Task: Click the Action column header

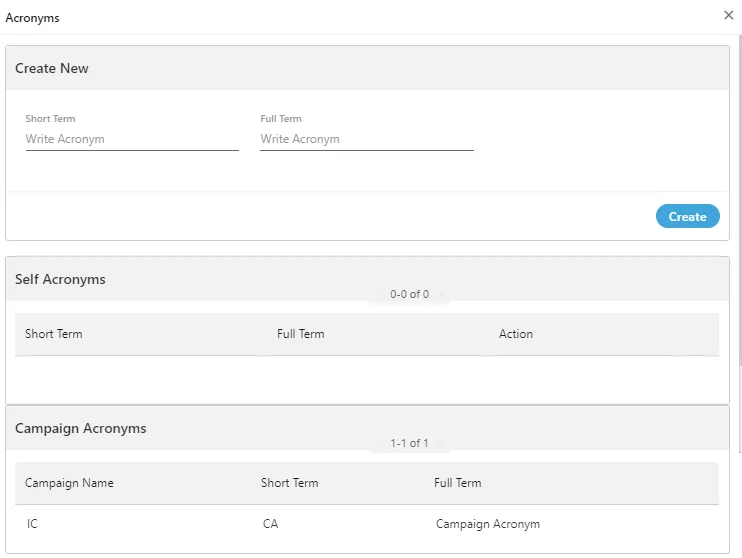Action: click(x=516, y=334)
